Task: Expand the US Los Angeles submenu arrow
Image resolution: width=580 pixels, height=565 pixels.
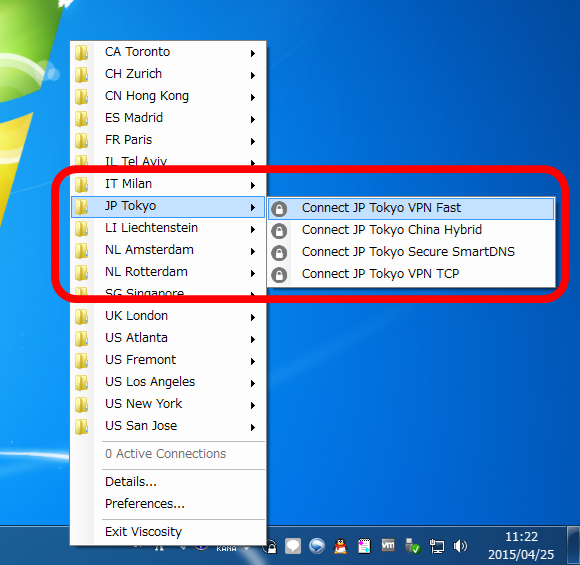Action: 253,383
